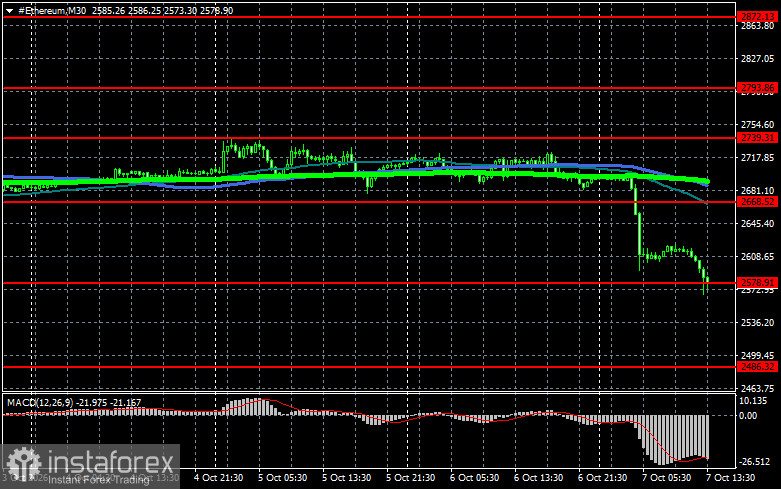Click the 2681.10 price axis value
Screen dimensions: 781x489
757,191
